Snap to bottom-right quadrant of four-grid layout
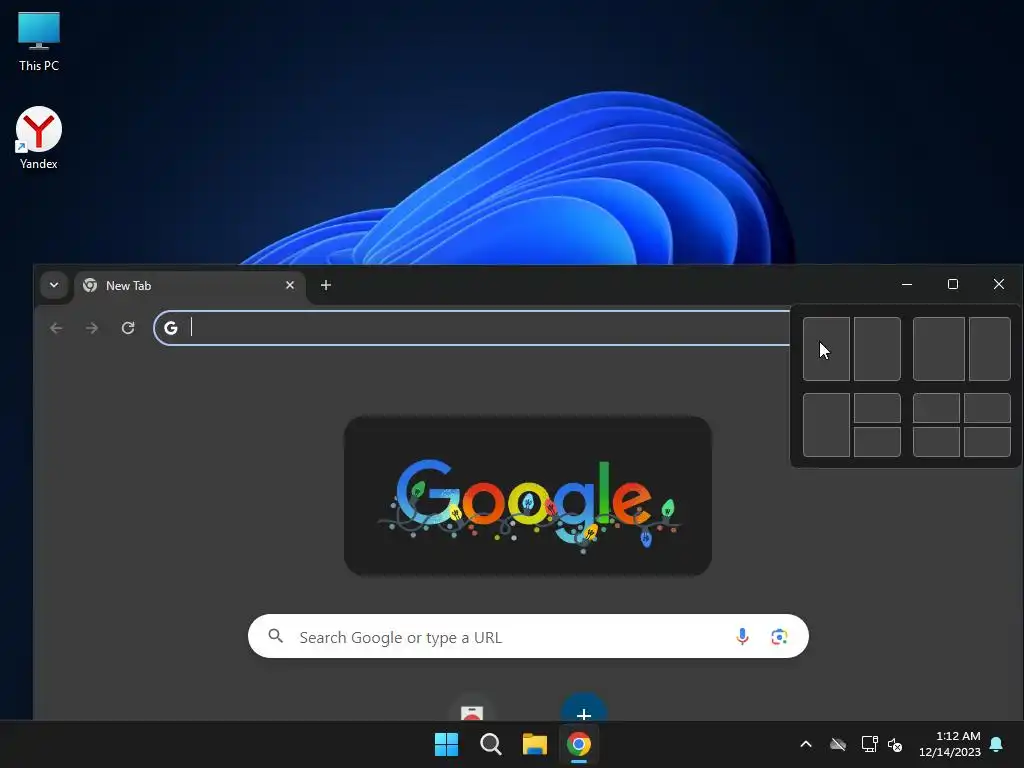This screenshot has height=768, width=1024. tap(987, 441)
